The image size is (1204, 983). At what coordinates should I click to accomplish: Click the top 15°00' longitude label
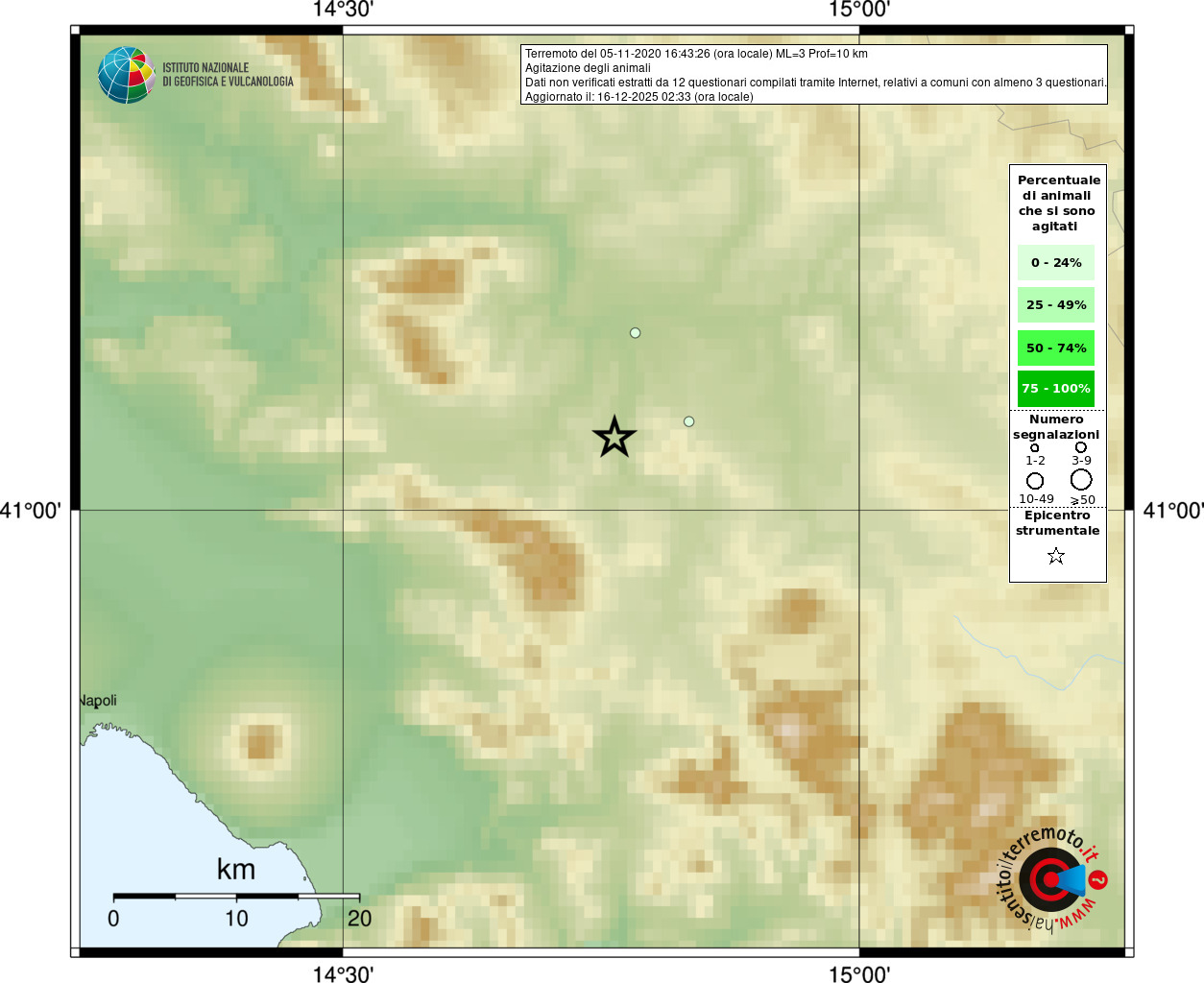point(859,10)
